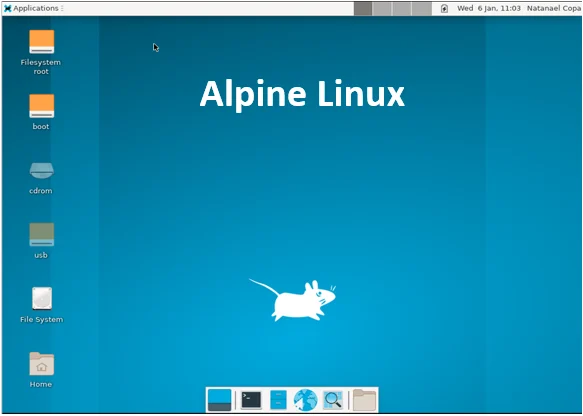Switch to the fourth workspace

pos(422,8)
